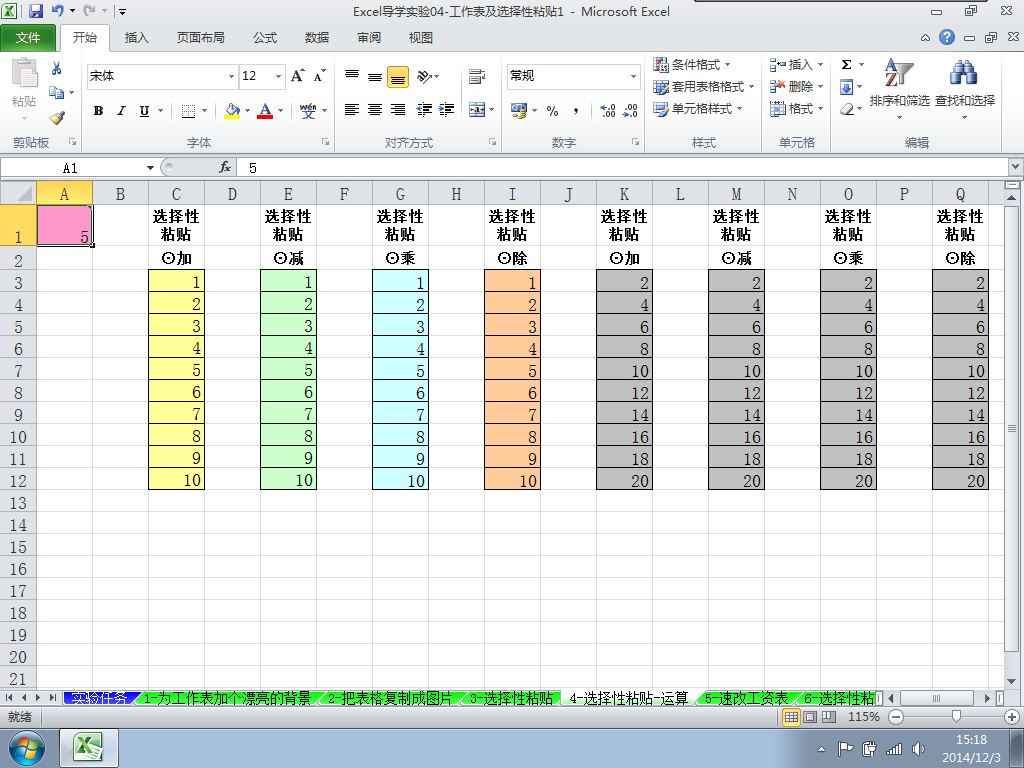Apply red font color button
Viewport: 1024px width, 768px height.
click(265, 111)
